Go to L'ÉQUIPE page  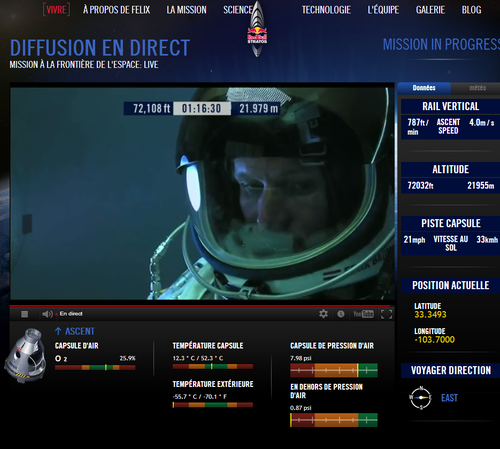point(383,10)
